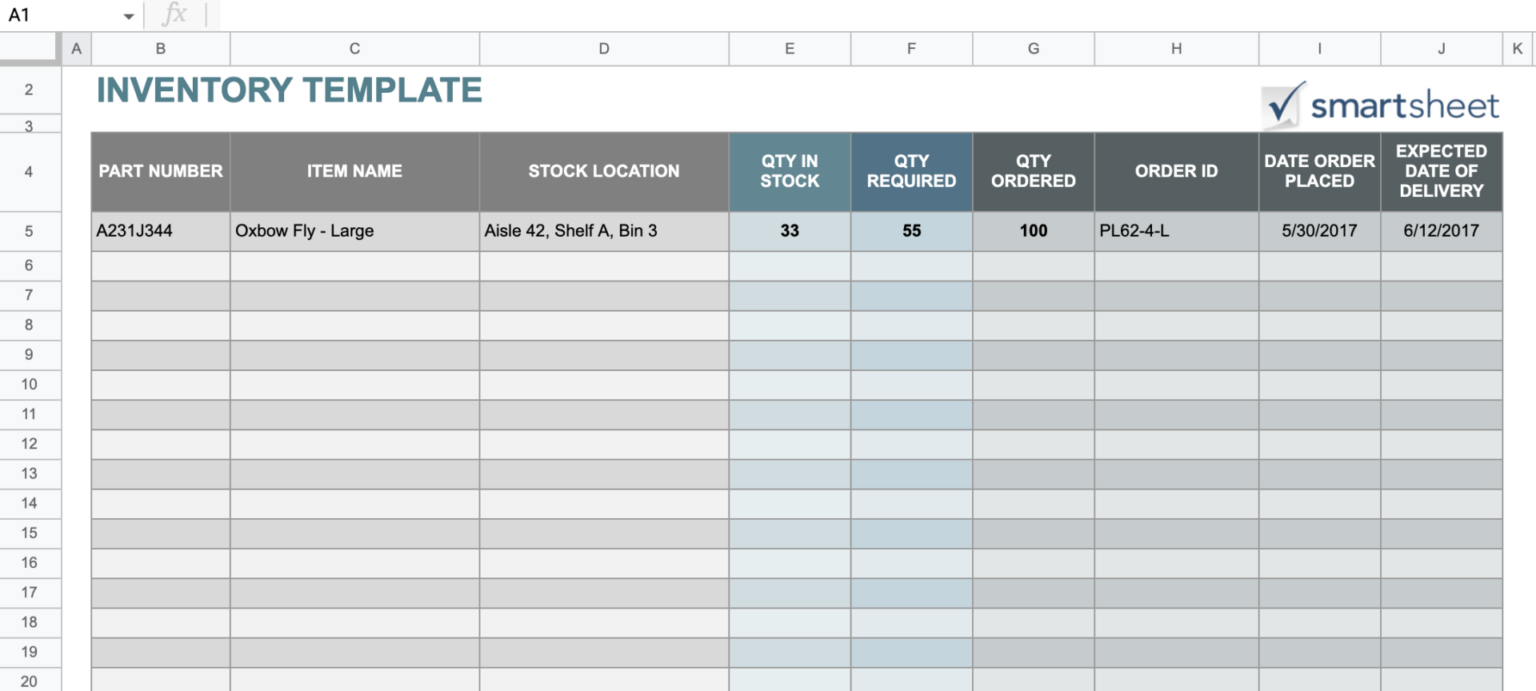The image size is (1536, 691).
Task: Select row header 20
Action: coord(29,681)
